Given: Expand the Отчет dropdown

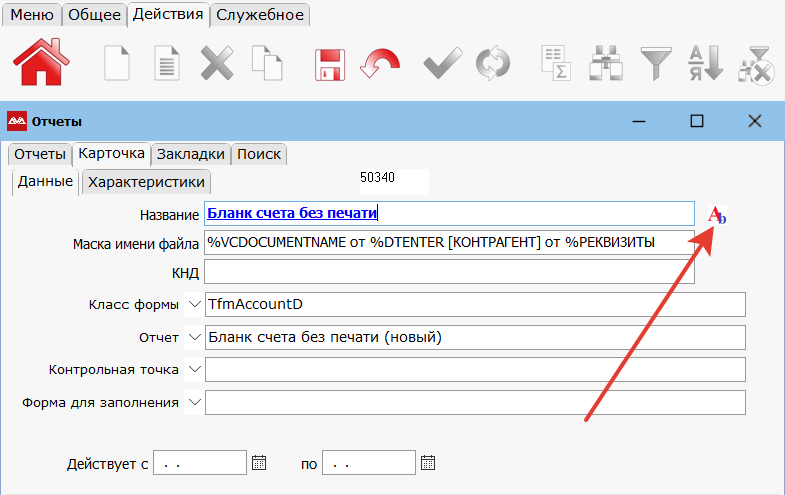Looking at the screenshot, I should [194, 337].
